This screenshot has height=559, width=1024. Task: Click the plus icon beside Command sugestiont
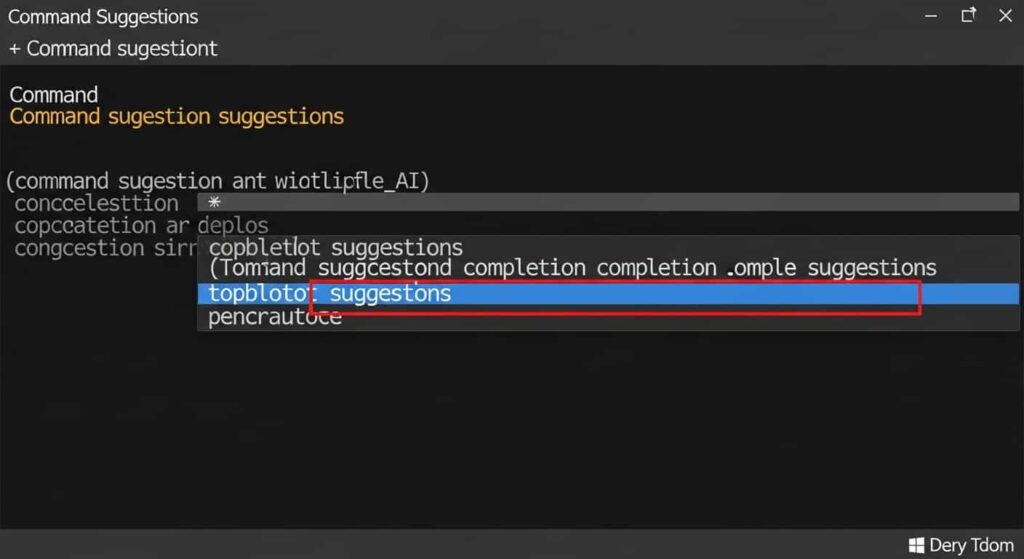coord(14,49)
